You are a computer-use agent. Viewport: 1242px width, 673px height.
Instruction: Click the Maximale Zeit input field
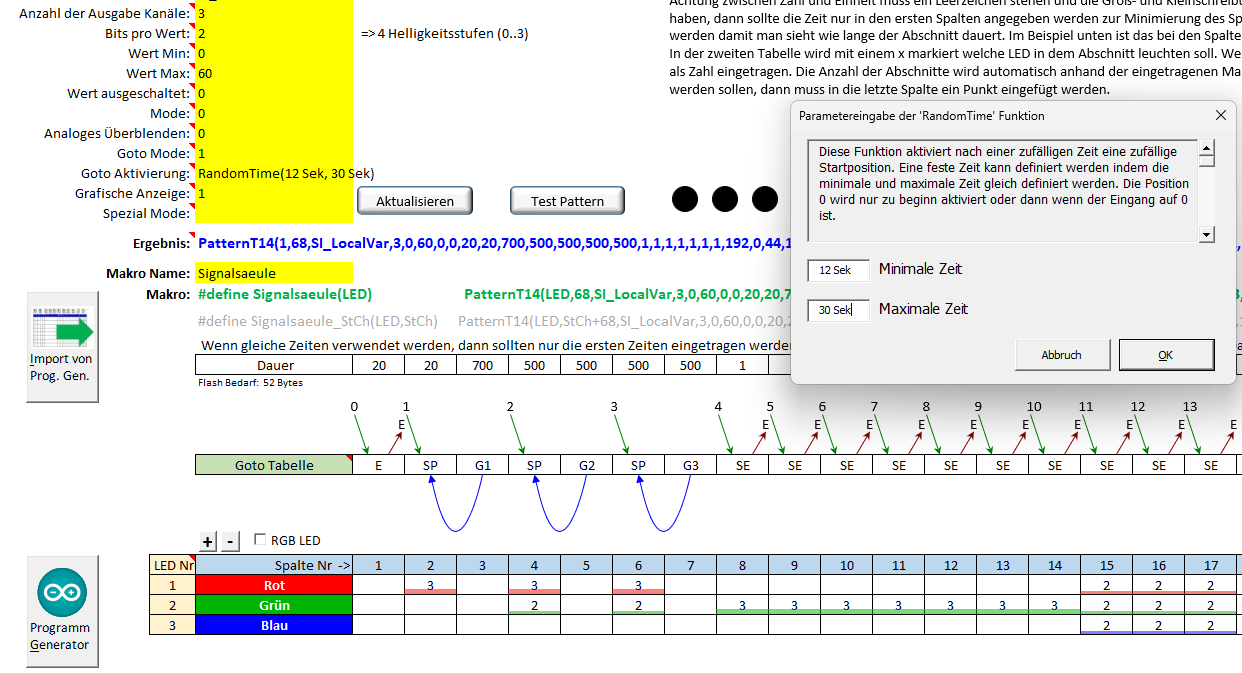tap(838, 310)
